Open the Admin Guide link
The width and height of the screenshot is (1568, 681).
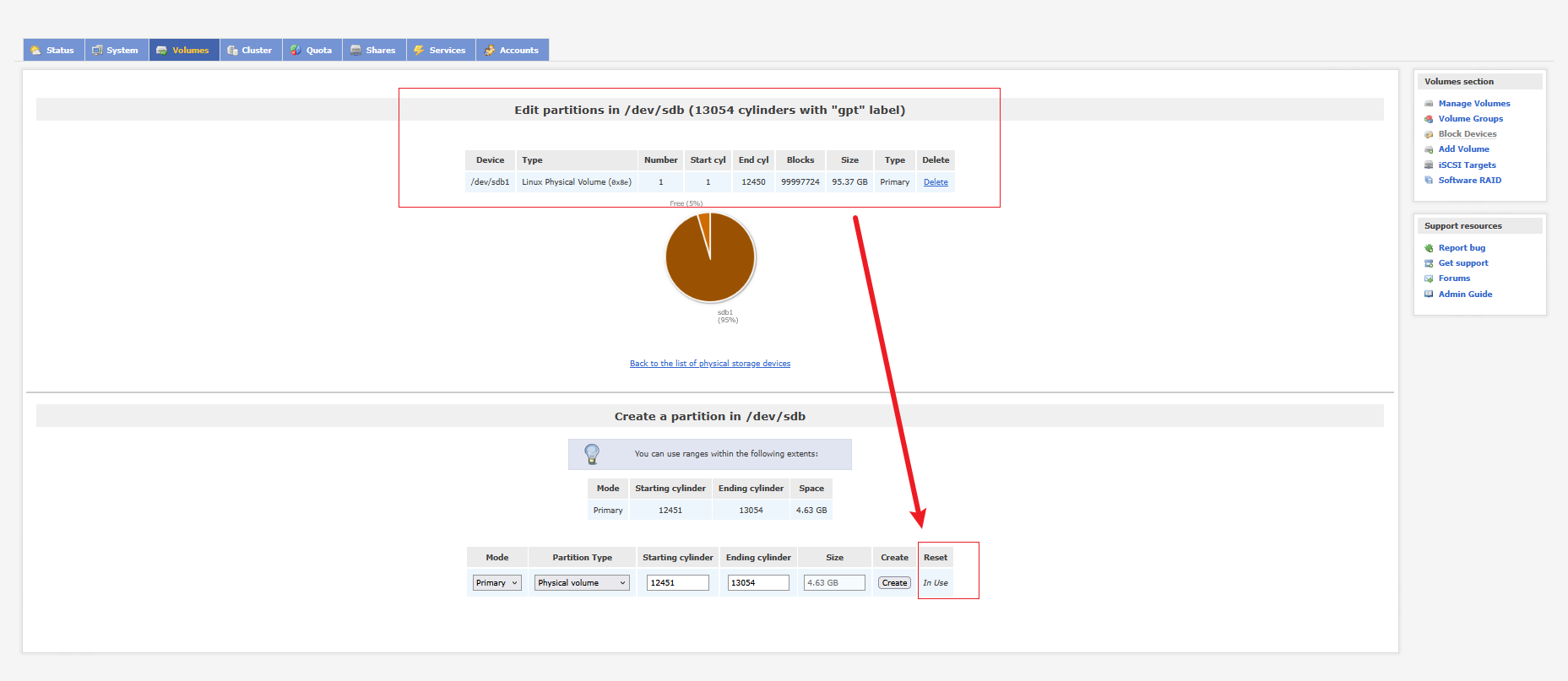coord(1465,295)
